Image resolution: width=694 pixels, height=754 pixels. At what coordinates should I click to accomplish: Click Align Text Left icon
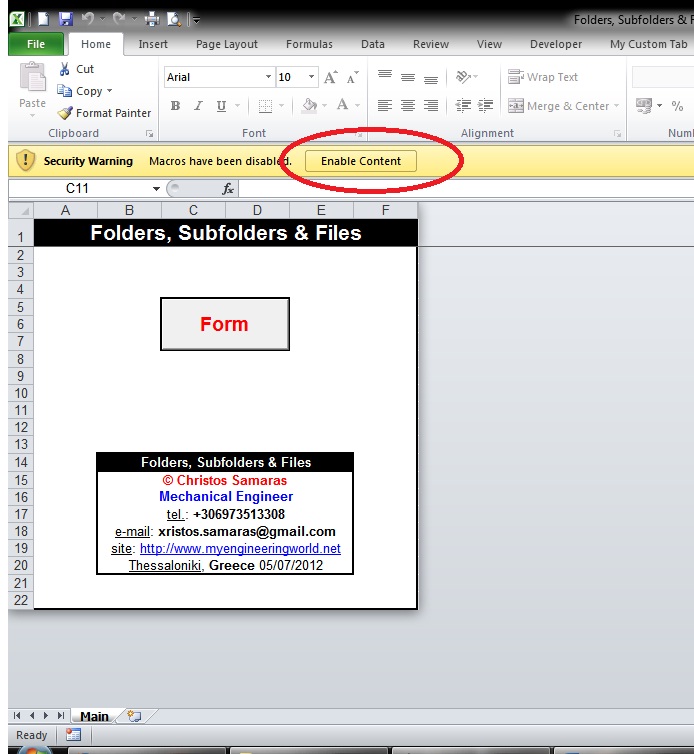[385, 105]
